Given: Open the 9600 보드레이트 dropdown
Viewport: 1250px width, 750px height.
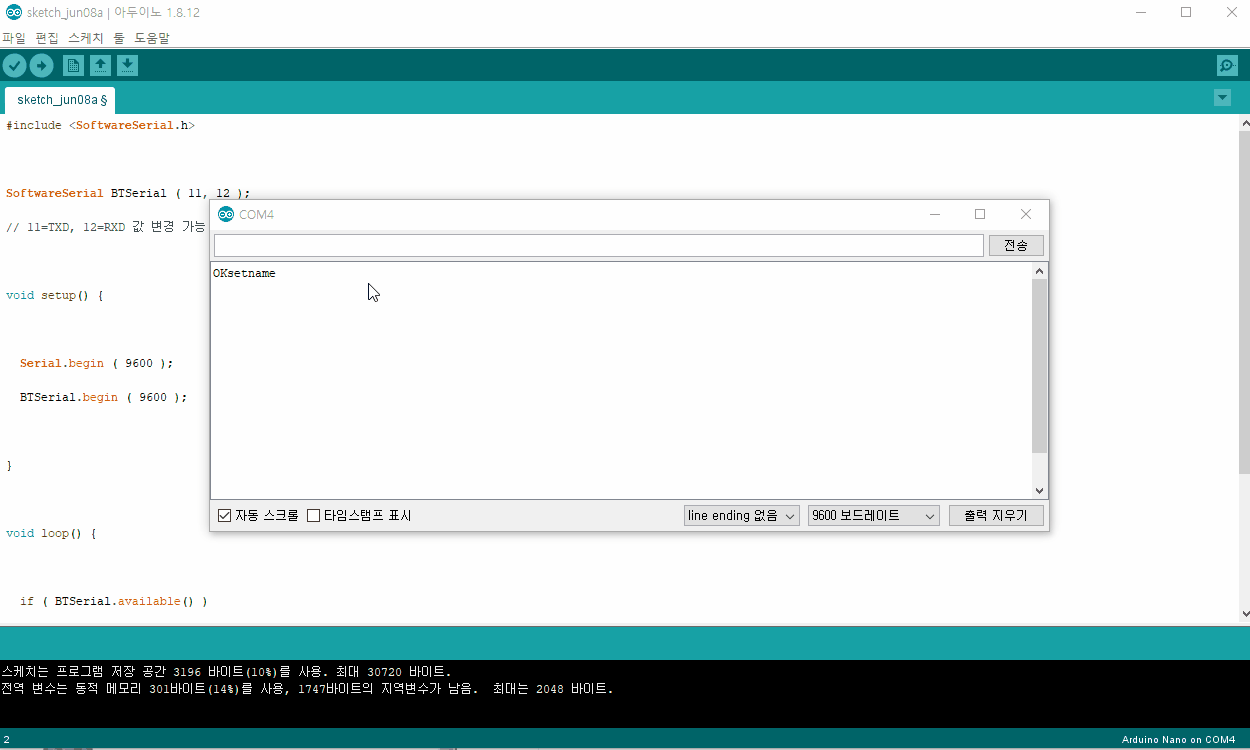Looking at the screenshot, I should click(x=874, y=516).
